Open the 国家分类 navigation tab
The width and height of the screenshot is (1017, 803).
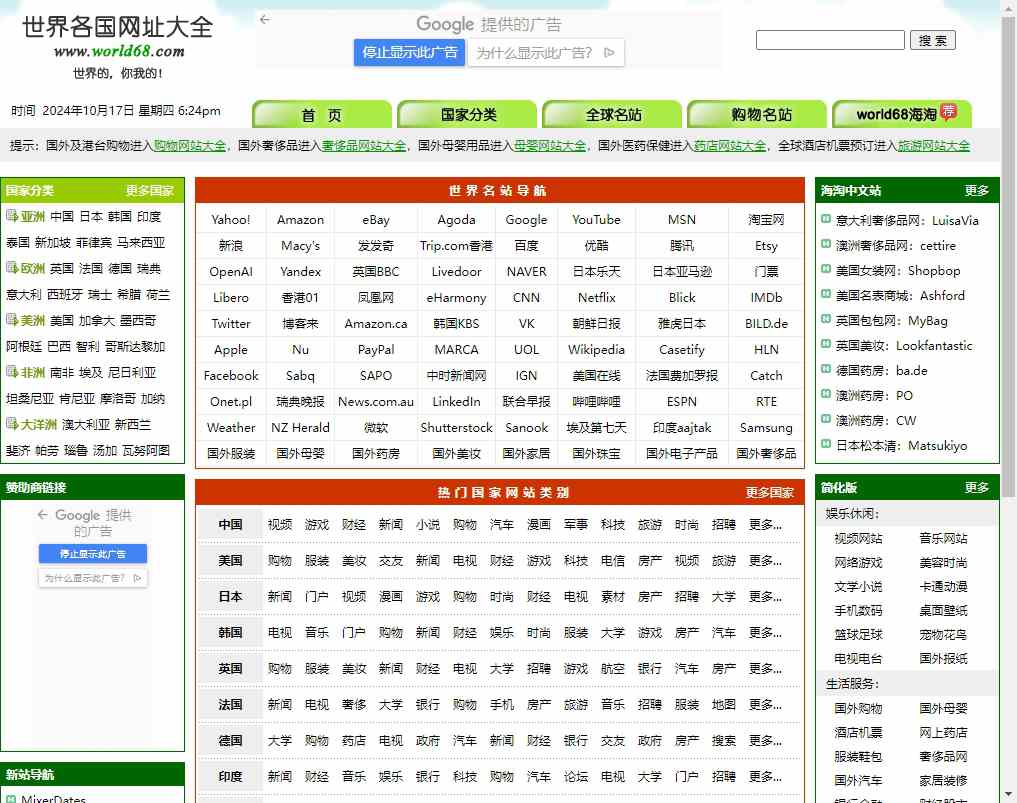click(468, 115)
